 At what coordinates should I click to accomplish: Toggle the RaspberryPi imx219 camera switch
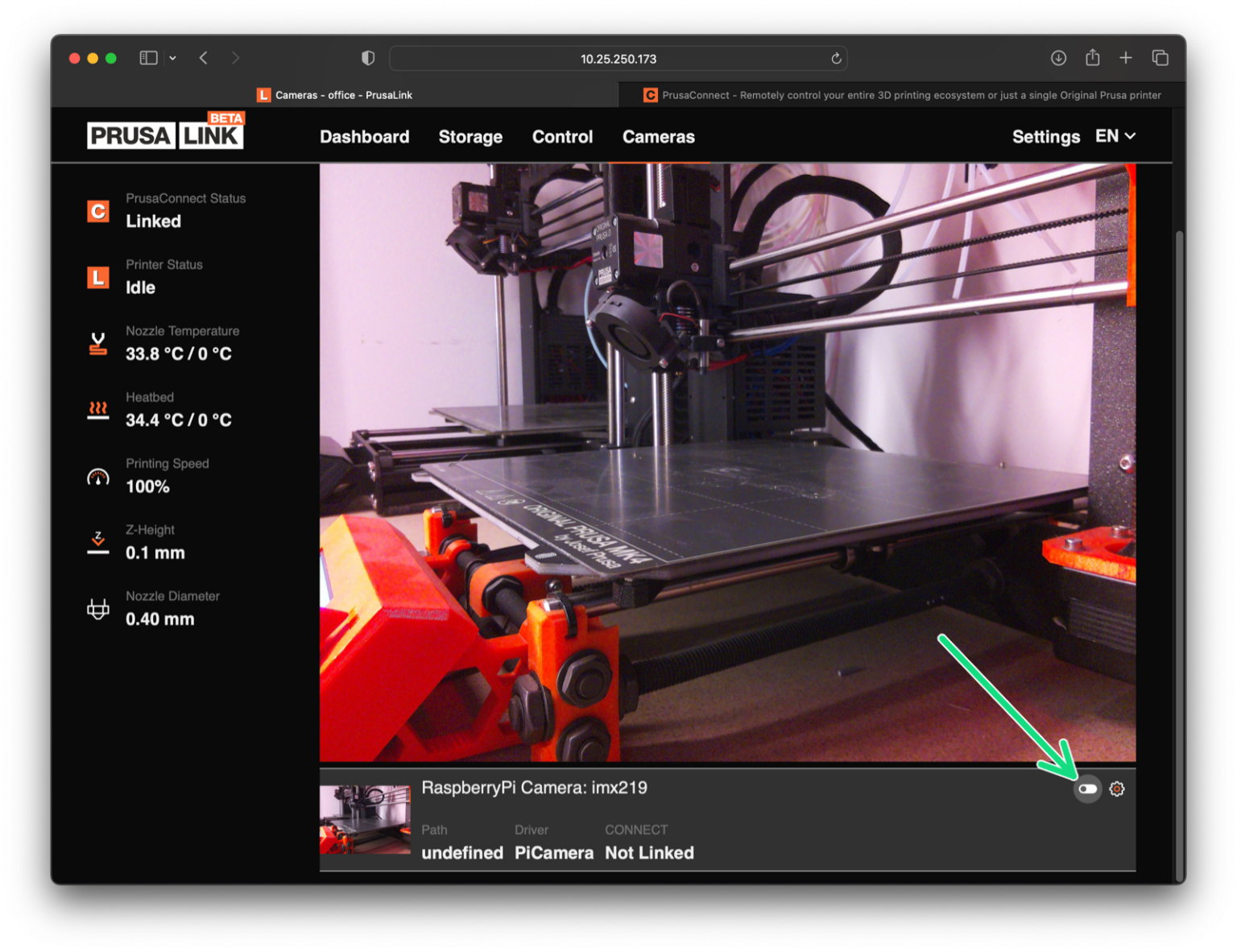(x=1088, y=789)
